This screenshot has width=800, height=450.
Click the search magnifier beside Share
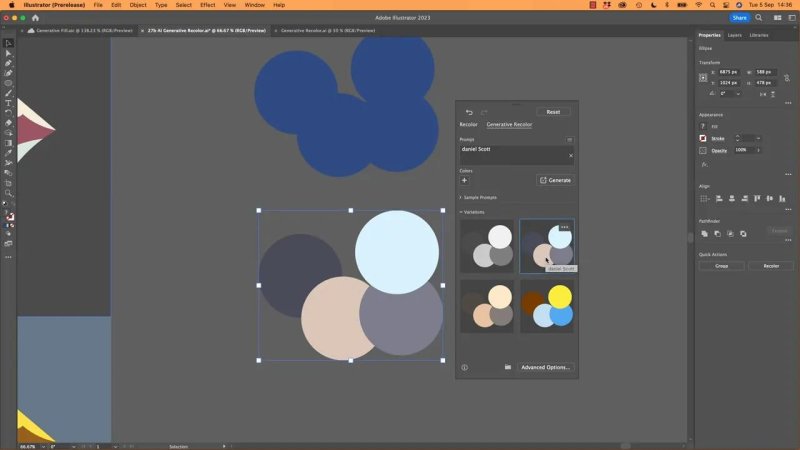[x=759, y=18]
